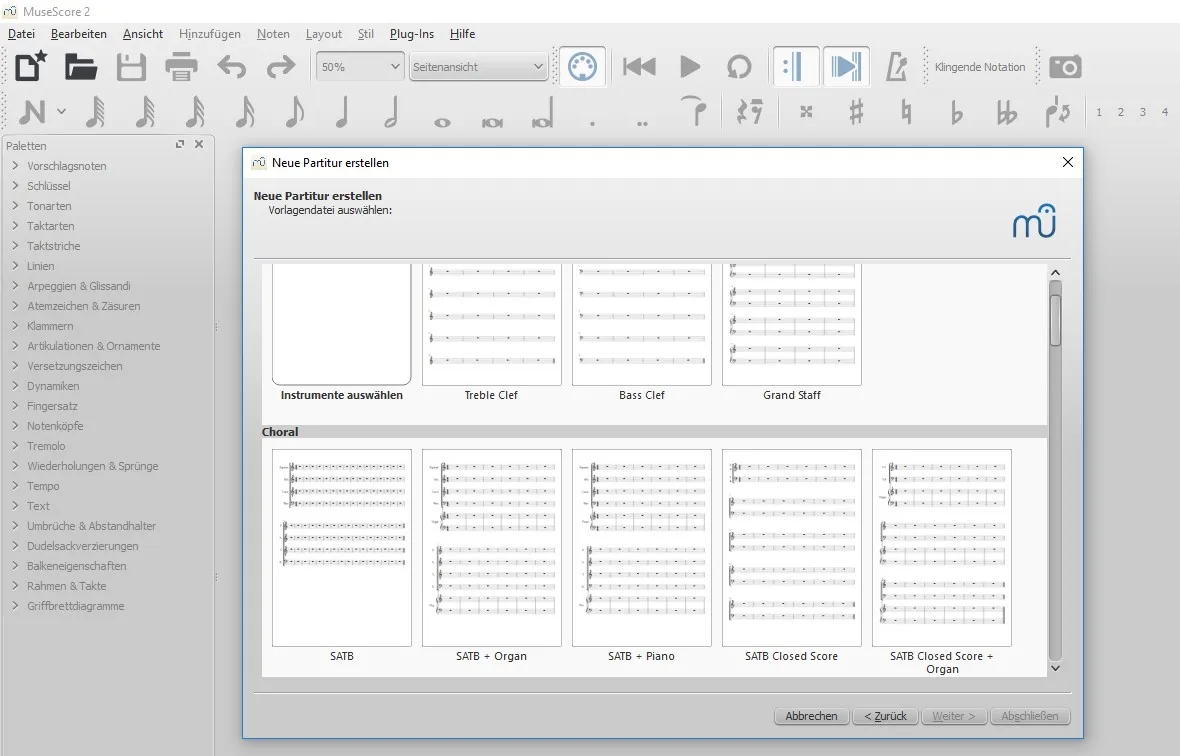The height and width of the screenshot is (756, 1180).
Task: Select the SATB + Organ template
Action: point(491,548)
